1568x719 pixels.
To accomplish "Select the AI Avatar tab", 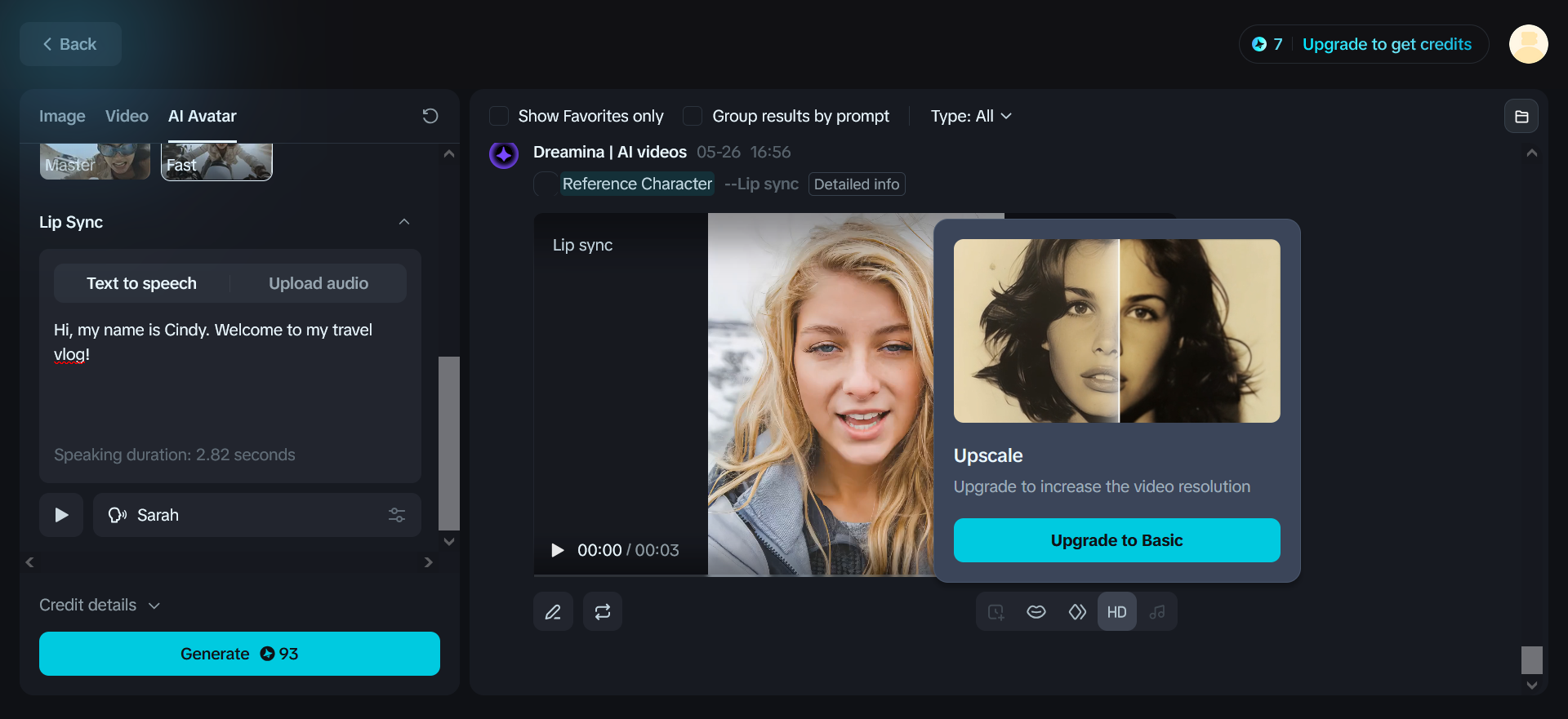I will [202, 116].
